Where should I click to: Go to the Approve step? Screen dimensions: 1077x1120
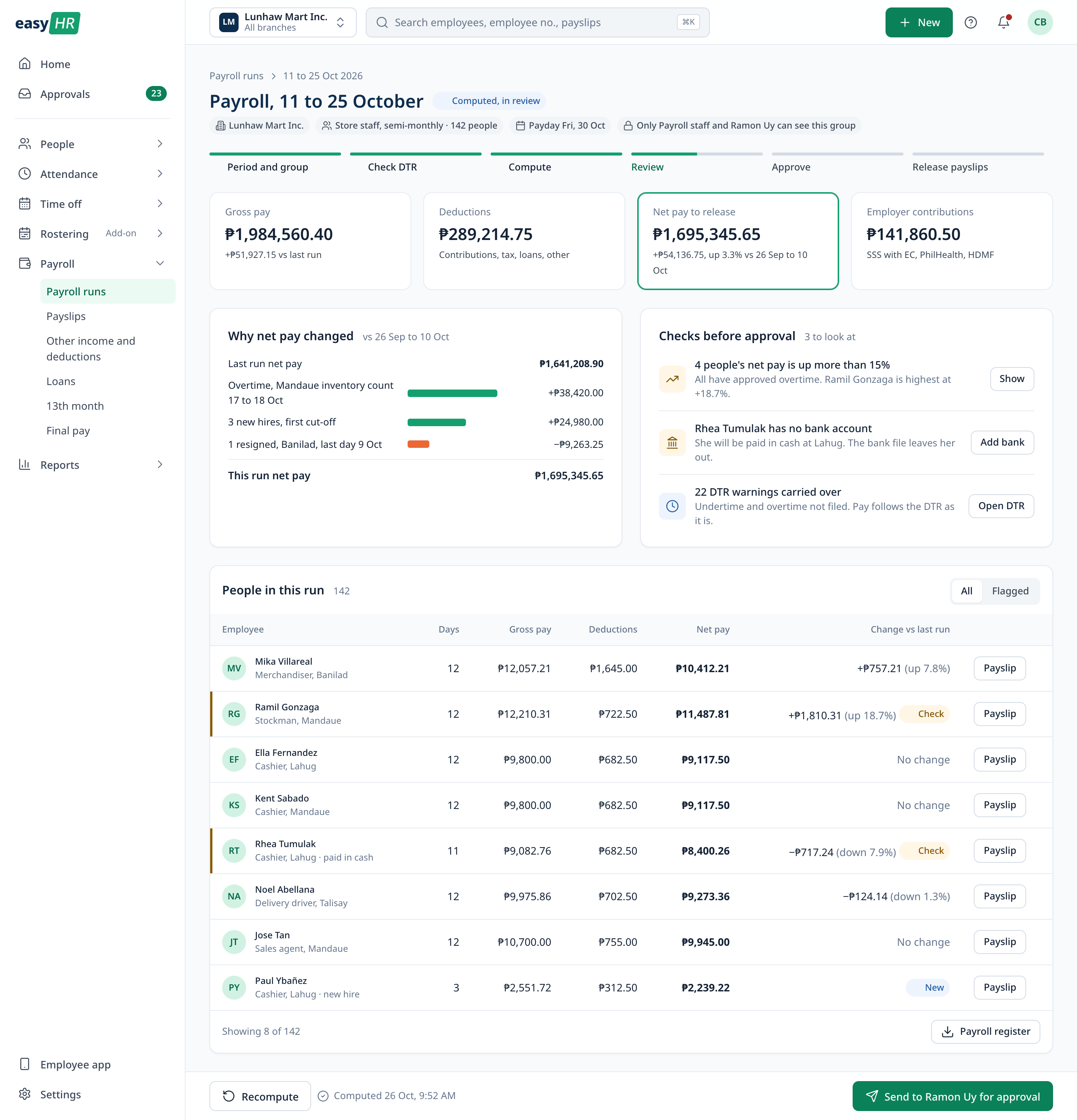(837, 163)
